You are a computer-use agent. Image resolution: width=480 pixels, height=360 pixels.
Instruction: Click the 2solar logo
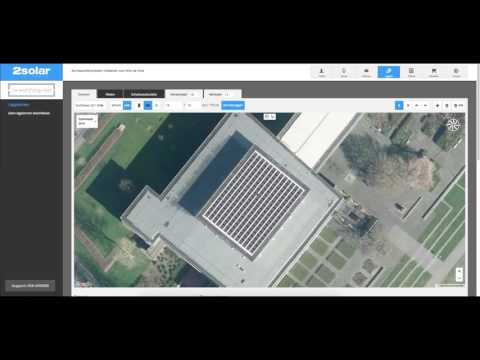click(x=31, y=71)
